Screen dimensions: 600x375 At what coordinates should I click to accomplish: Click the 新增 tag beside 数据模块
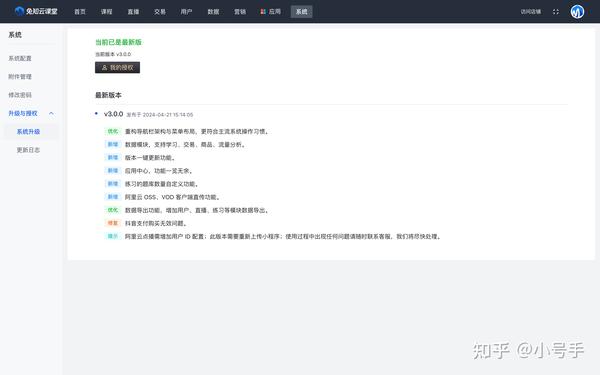[113, 144]
